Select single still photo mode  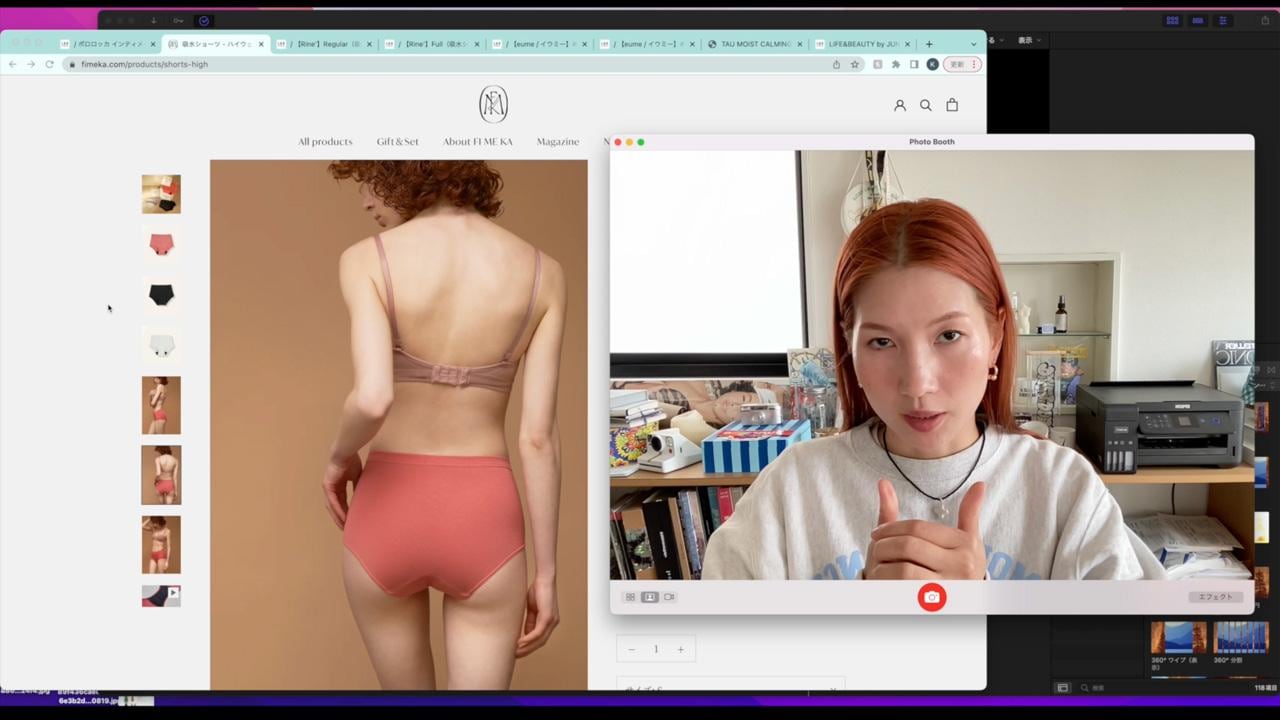[x=649, y=597]
